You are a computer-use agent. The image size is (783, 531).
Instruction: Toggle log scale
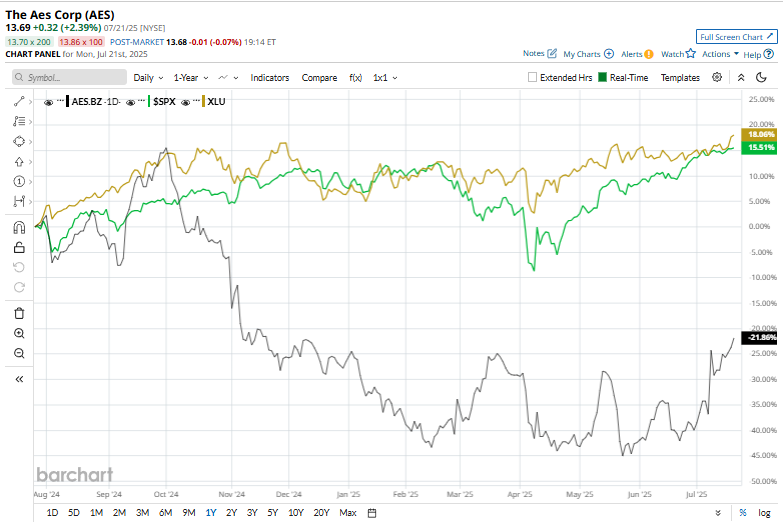pos(764,513)
